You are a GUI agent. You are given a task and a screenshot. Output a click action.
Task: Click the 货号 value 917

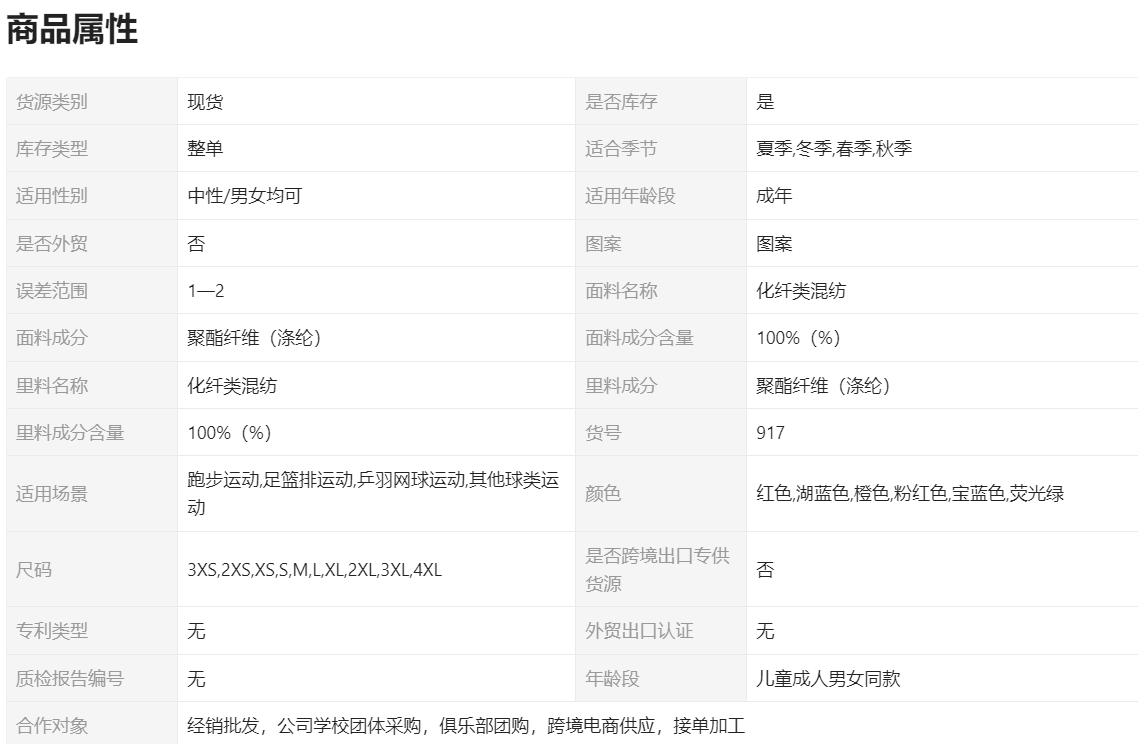click(770, 433)
